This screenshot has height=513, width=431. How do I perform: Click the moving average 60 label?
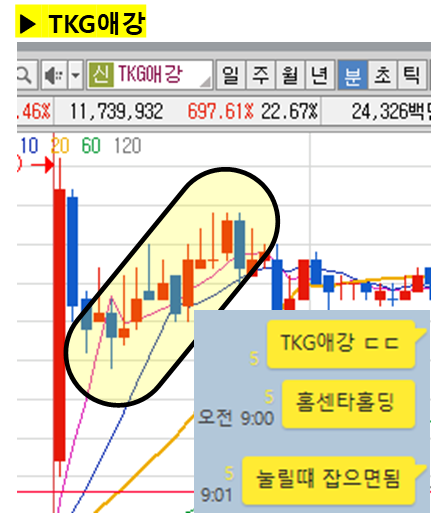click(x=91, y=146)
